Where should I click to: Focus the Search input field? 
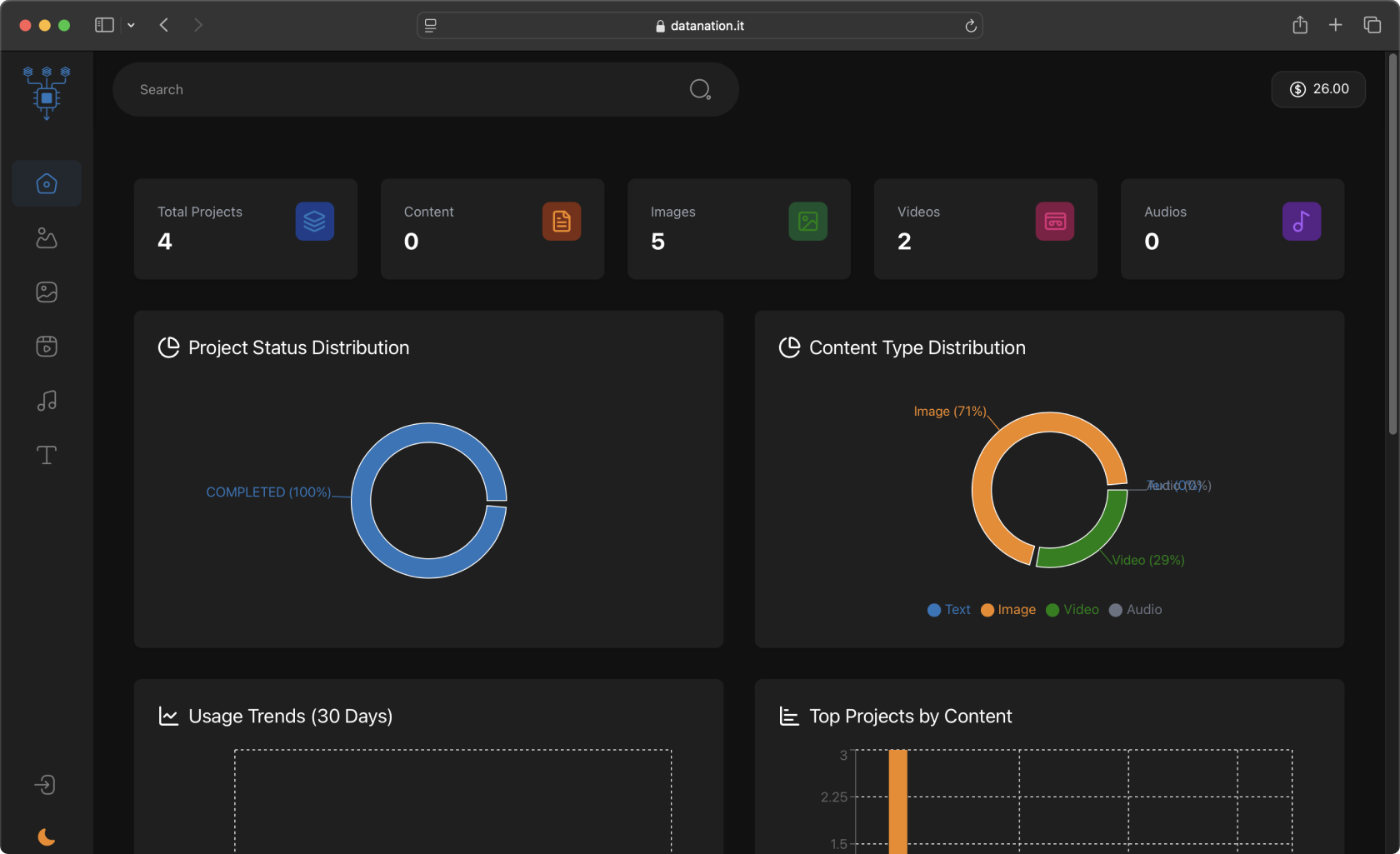(426, 89)
